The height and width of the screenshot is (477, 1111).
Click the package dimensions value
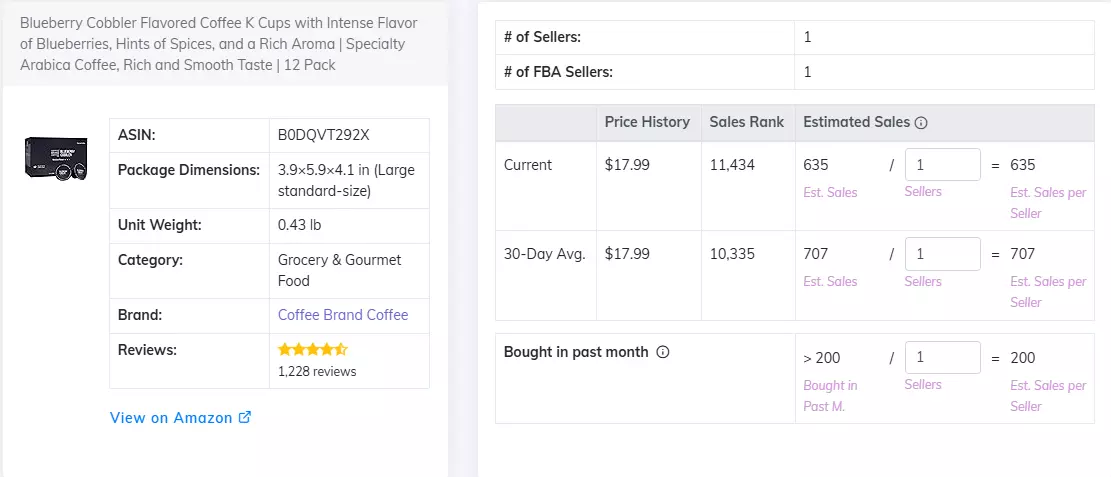click(346, 181)
